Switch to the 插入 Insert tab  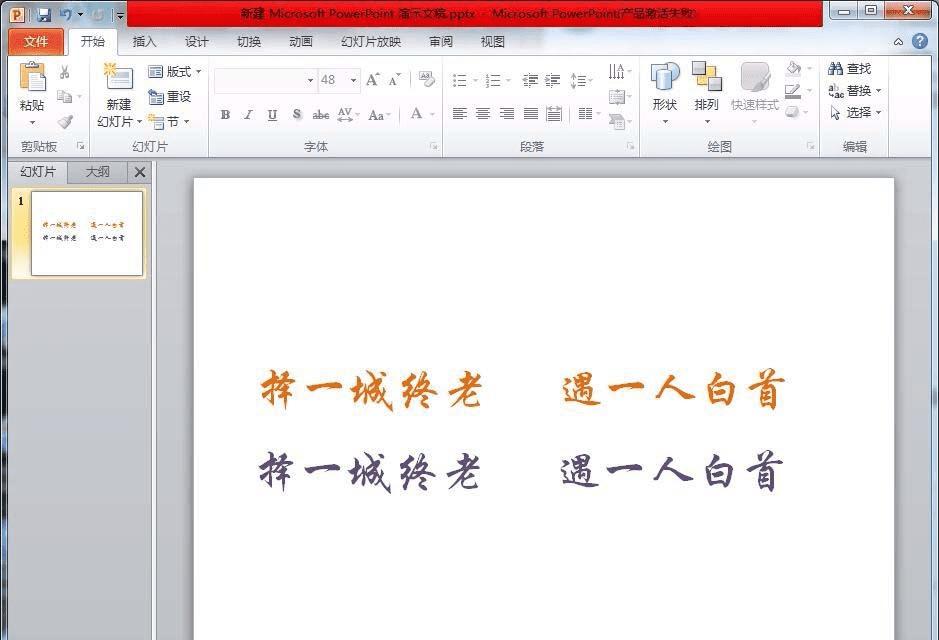click(x=144, y=41)
